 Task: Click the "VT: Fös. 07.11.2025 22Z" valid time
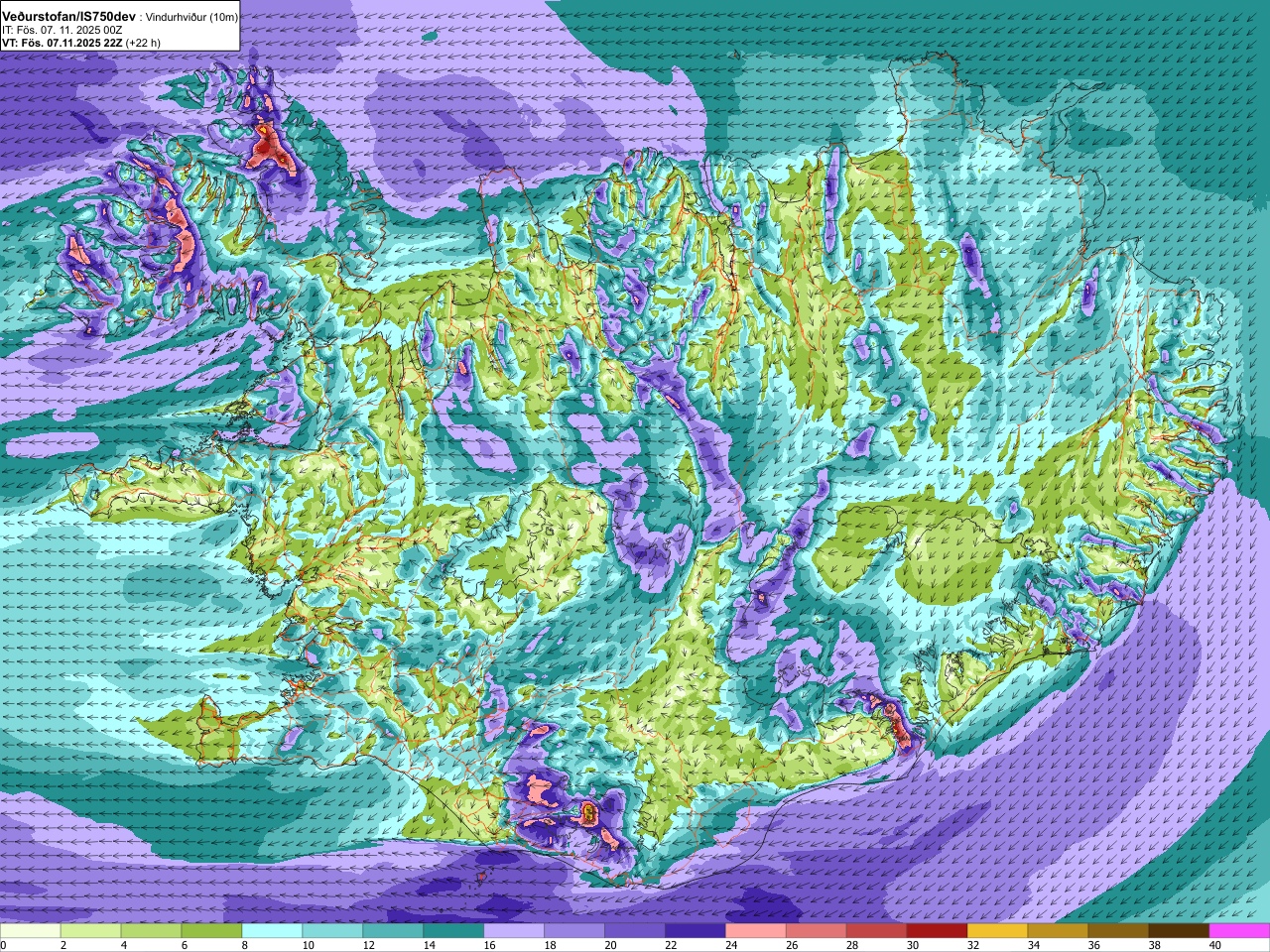63,43
